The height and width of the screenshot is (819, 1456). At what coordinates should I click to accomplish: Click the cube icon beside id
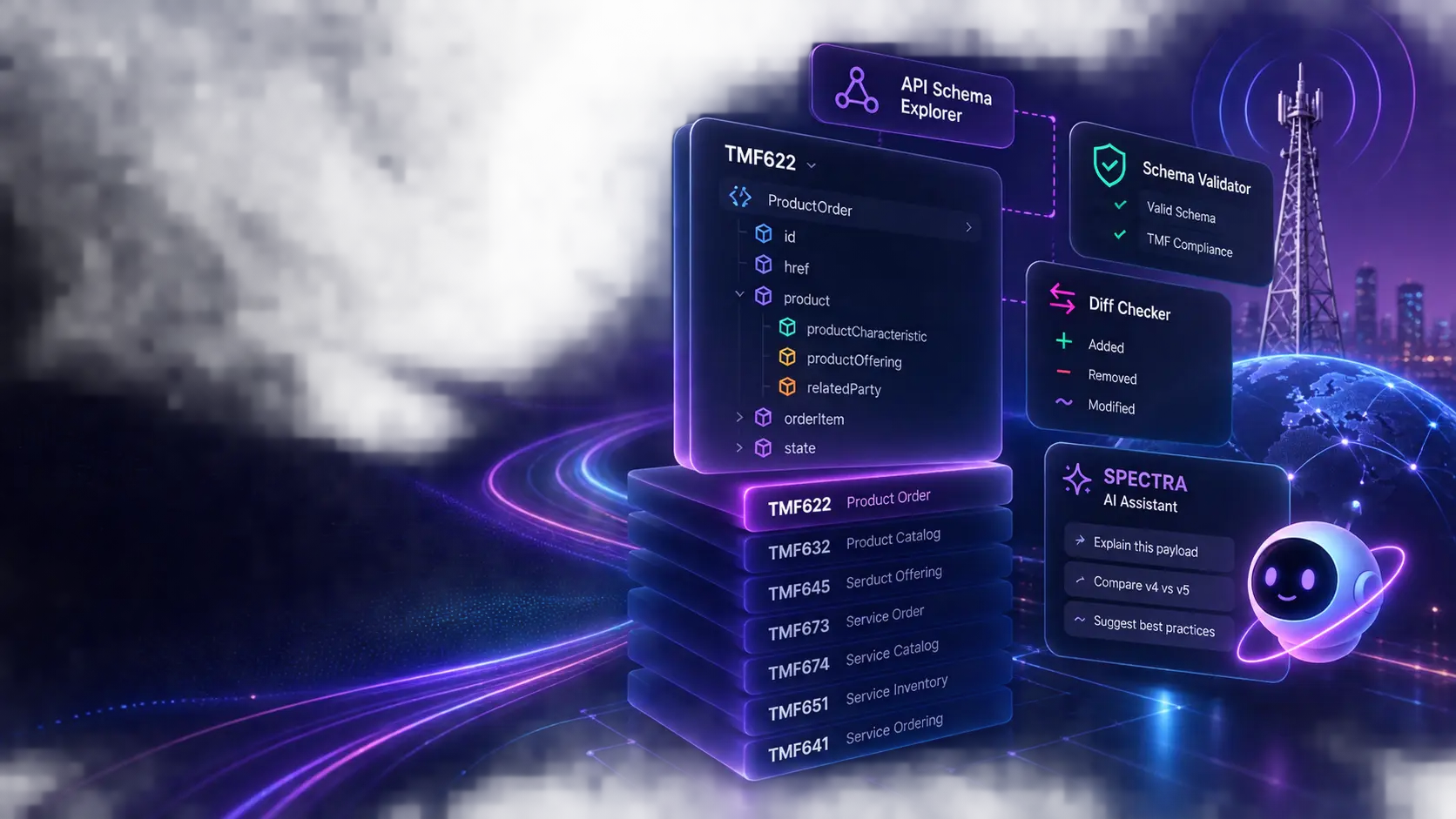[764, 233]
